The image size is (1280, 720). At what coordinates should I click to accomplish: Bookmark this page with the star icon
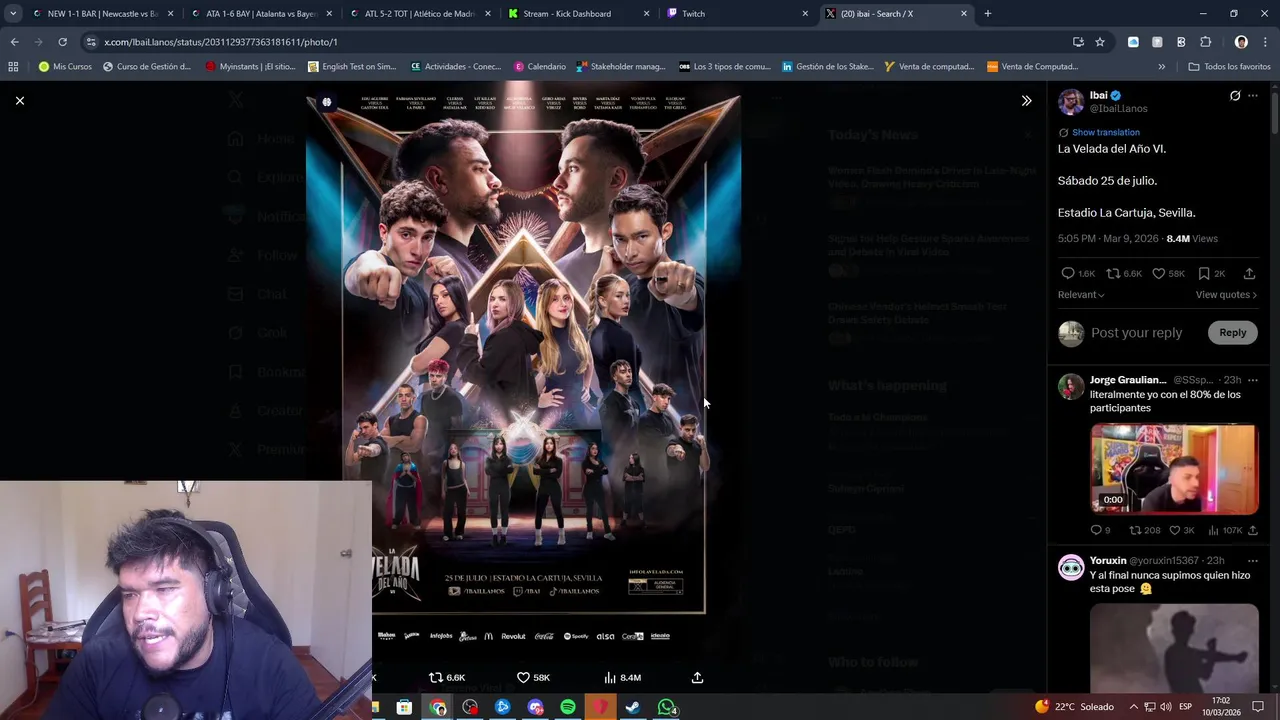click(1100, 42)
